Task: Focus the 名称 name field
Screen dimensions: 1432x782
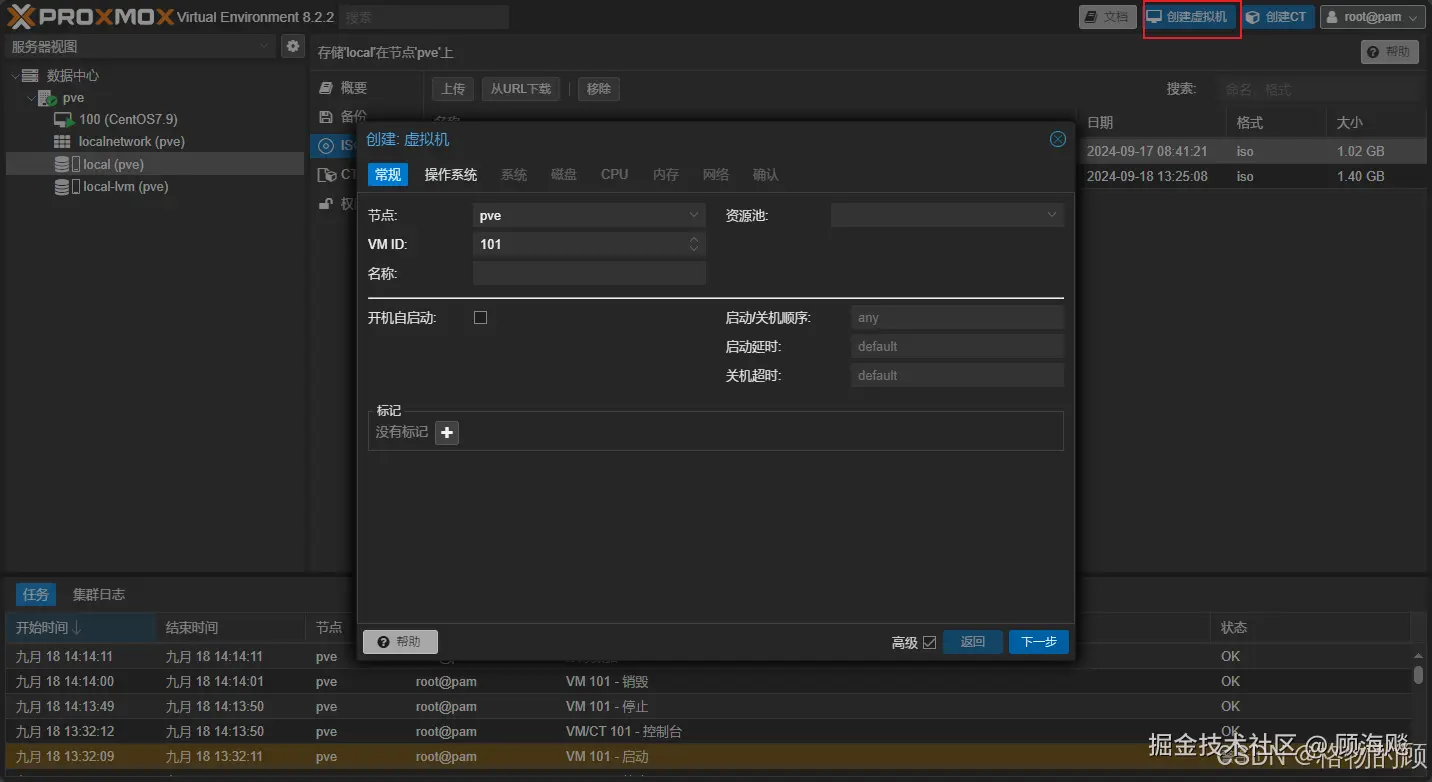Action: [x=589, y=273]
